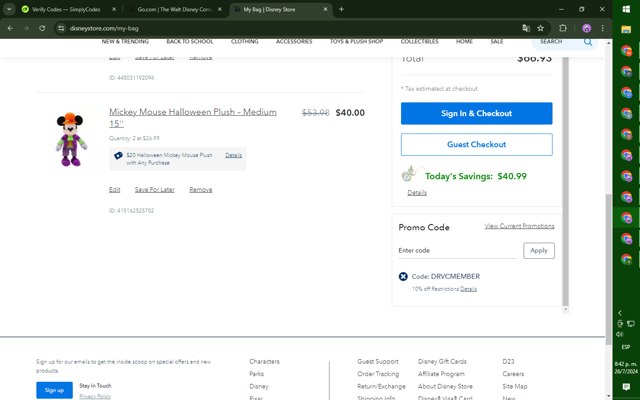Edit the Mickey Mouse Halloween Plush item

pyautogui.click(x=115, y=190)
